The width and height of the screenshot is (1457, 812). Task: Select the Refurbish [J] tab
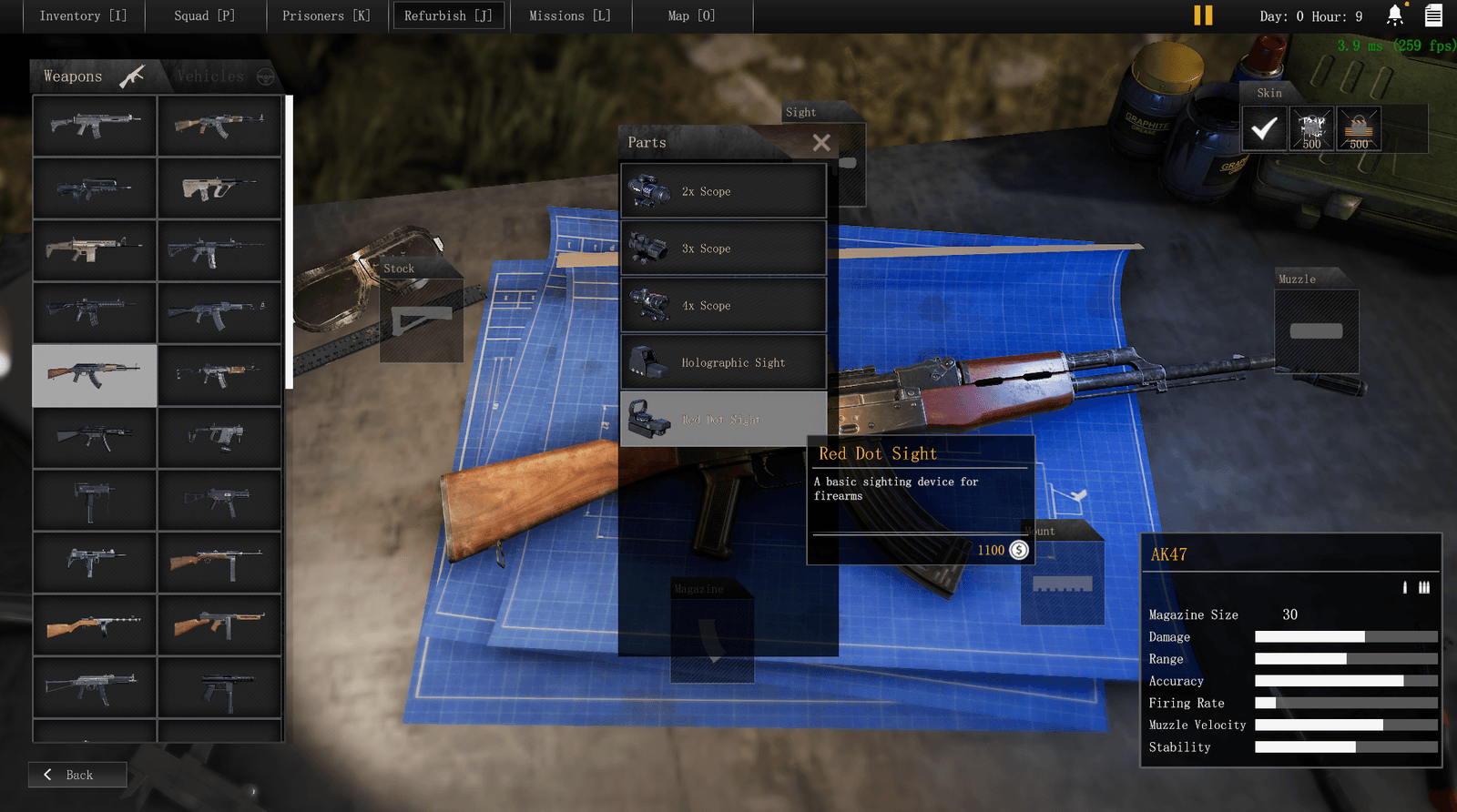point(448,15)
